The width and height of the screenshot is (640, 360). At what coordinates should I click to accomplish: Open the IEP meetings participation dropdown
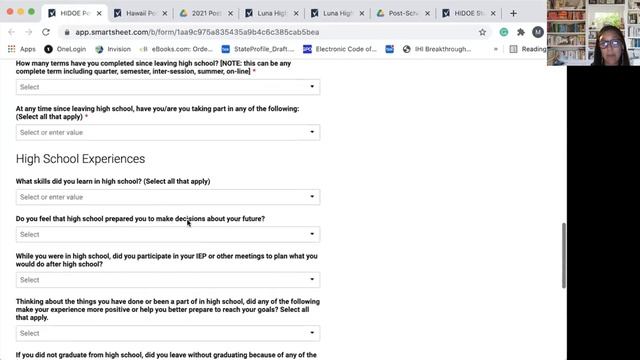(x=168, y=280)
